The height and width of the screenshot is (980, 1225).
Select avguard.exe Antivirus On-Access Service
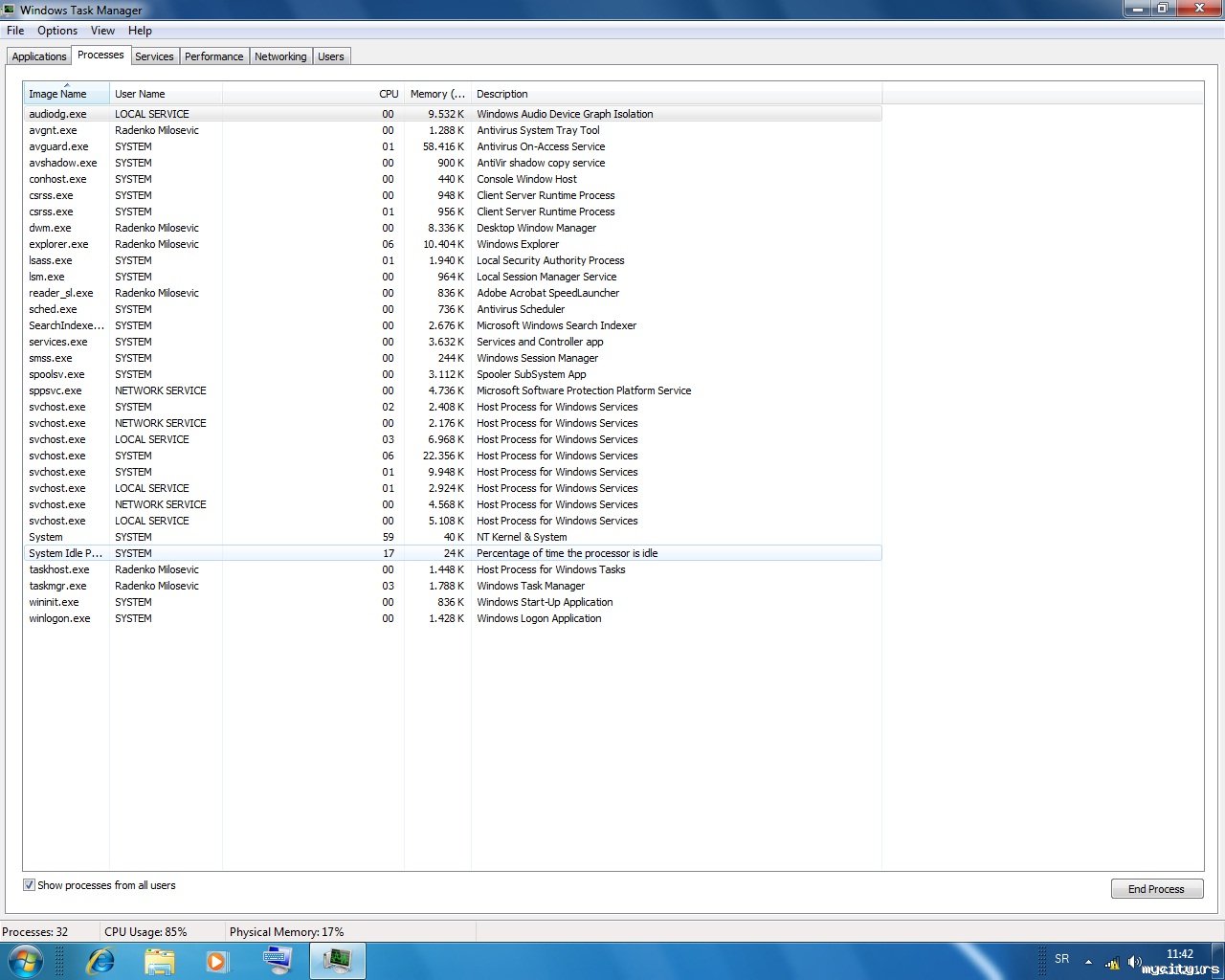tap(453, 146)
